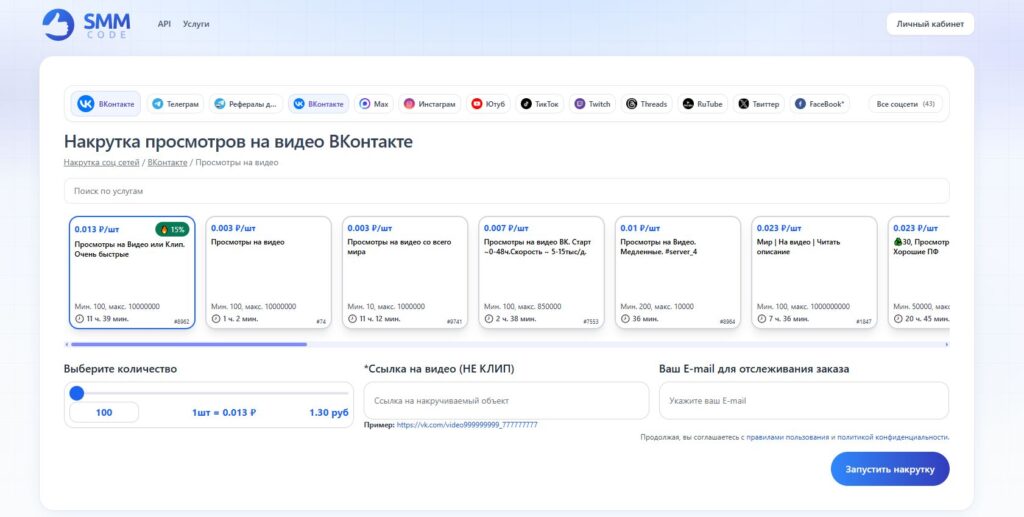Click the scrollbar right arrow
The width and height of the screenshot is (1024, 517).
(947, 344)
